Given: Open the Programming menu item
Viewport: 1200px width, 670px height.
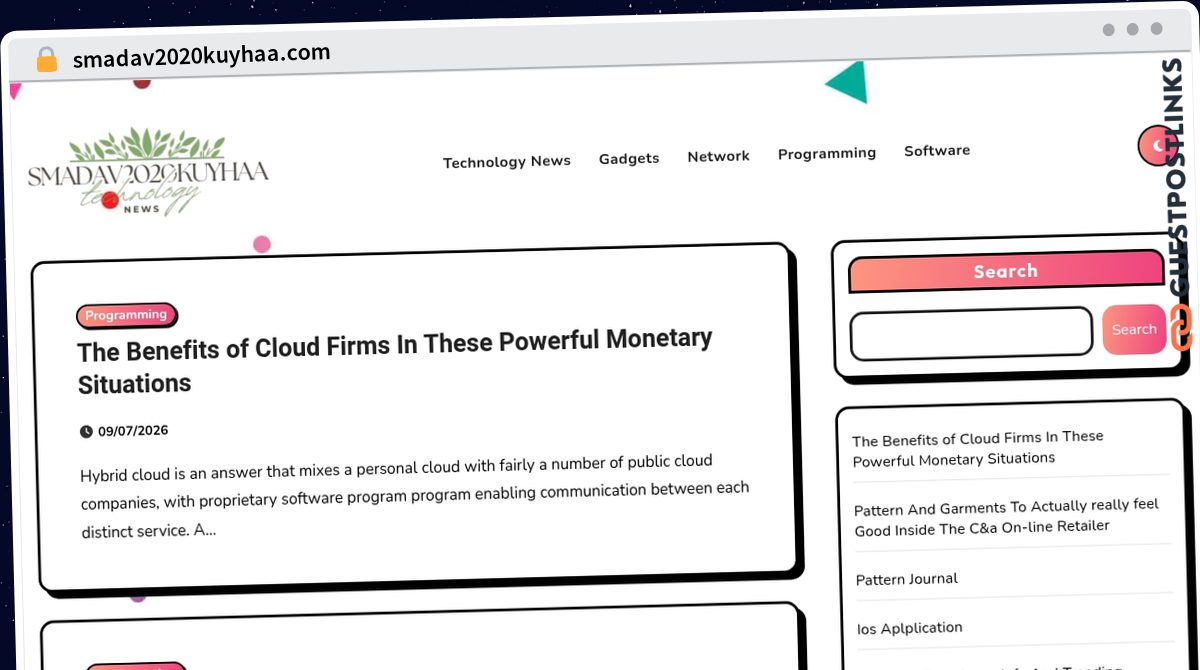Looking at the screenshot, I should coord(827,153).
